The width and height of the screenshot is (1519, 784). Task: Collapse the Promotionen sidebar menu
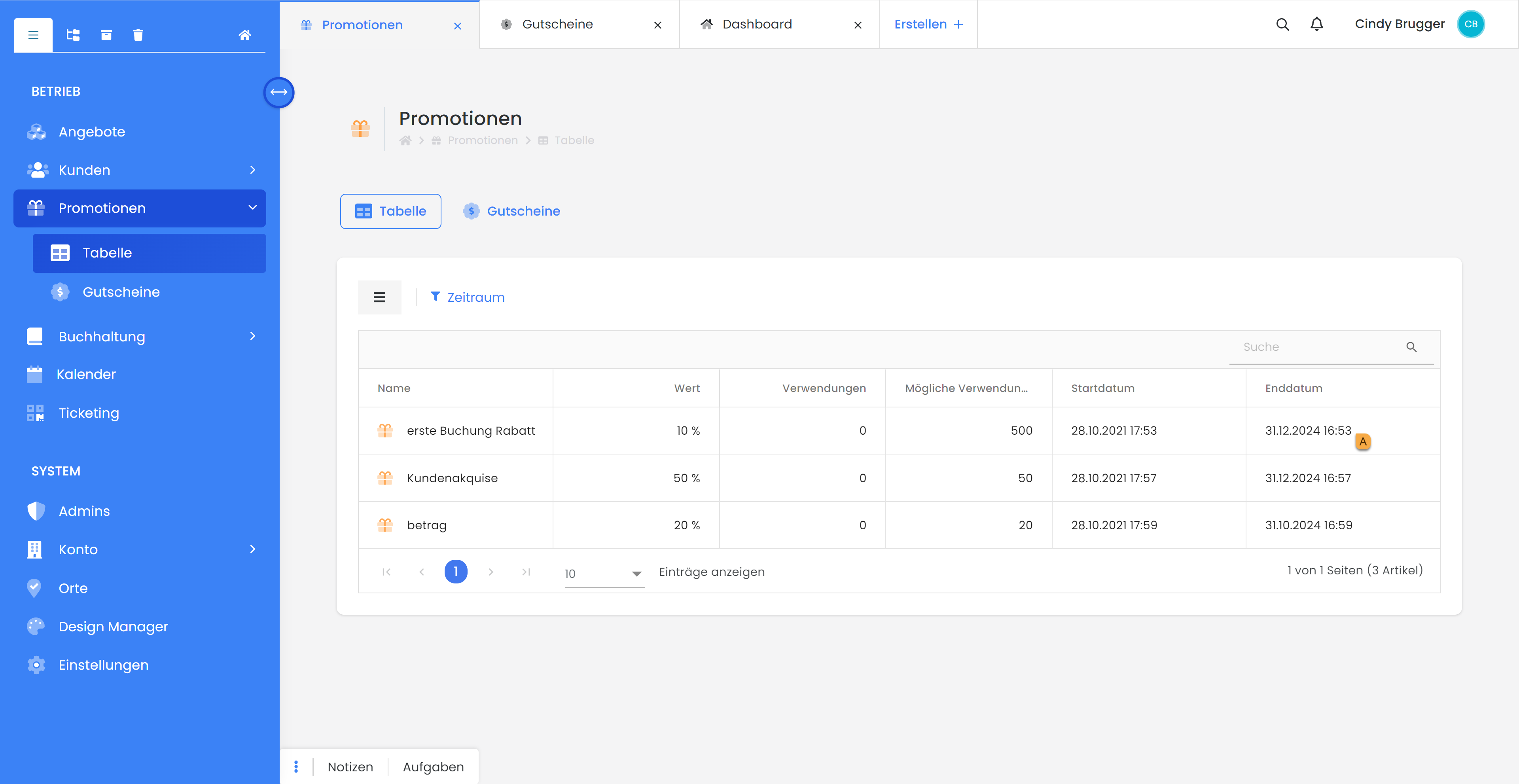pos(252,208)
